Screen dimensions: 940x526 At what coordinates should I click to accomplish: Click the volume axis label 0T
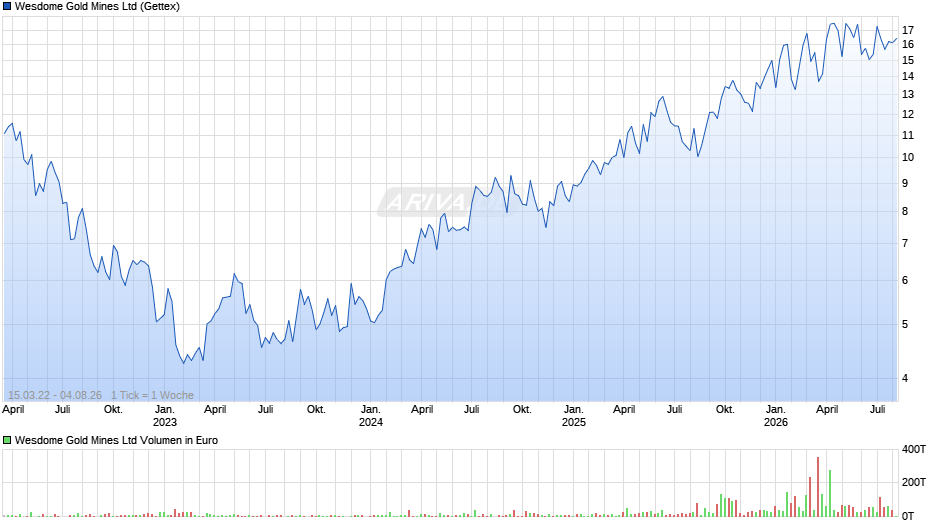(908, 516)
